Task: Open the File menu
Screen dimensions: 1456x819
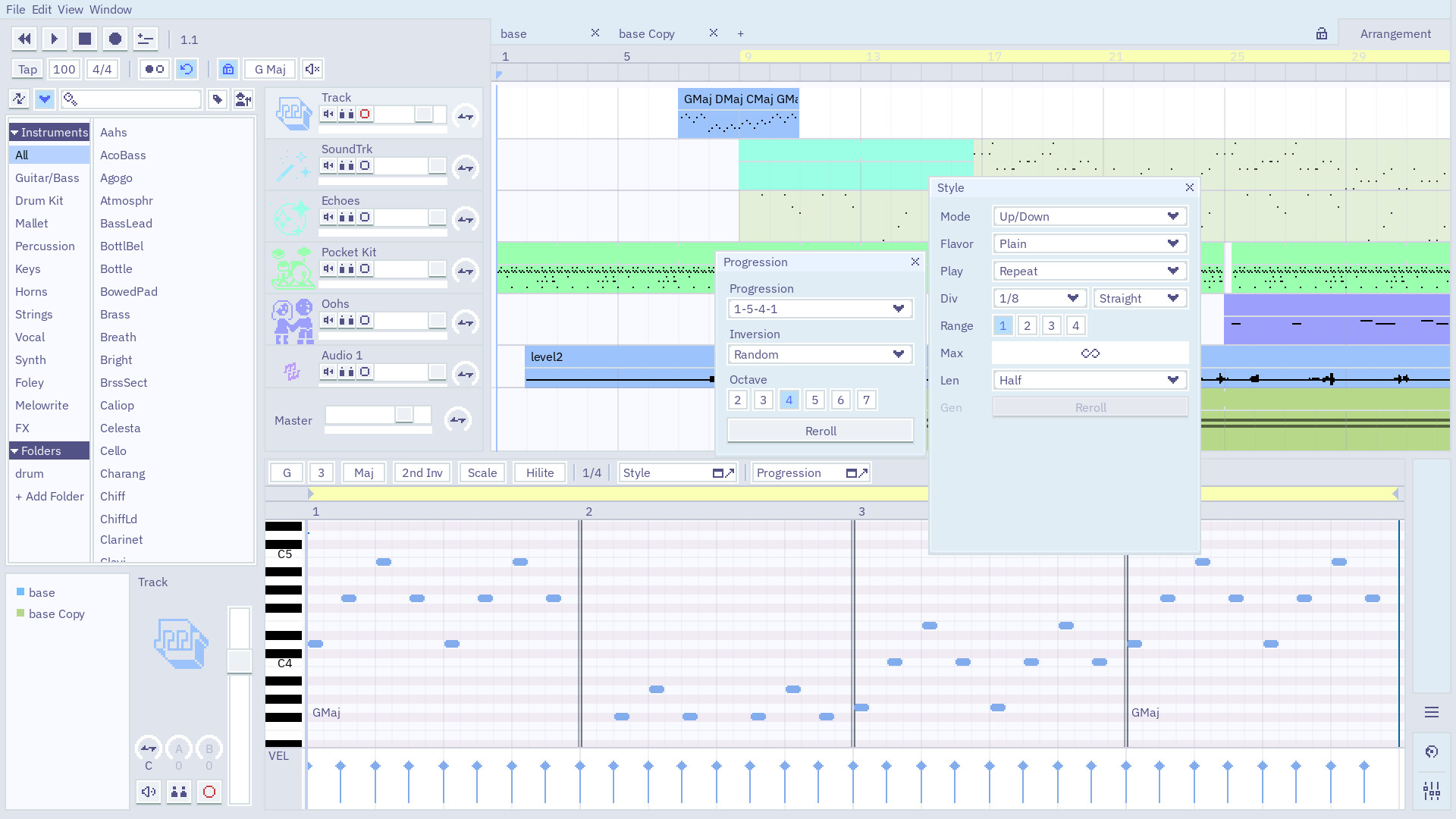Action: [x=15, y=9]
